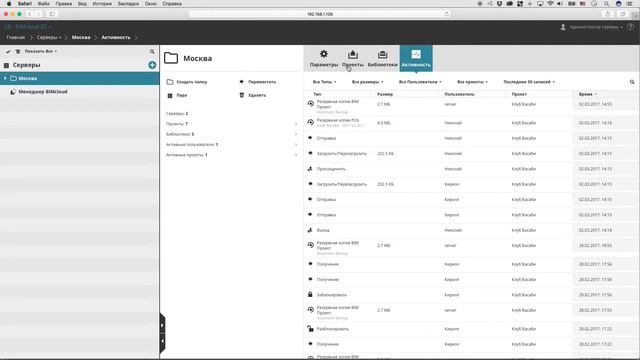Click the backup icon of the 17:55 BIM backup row
This screenshot has height=360, width=640.
[311, 310]
